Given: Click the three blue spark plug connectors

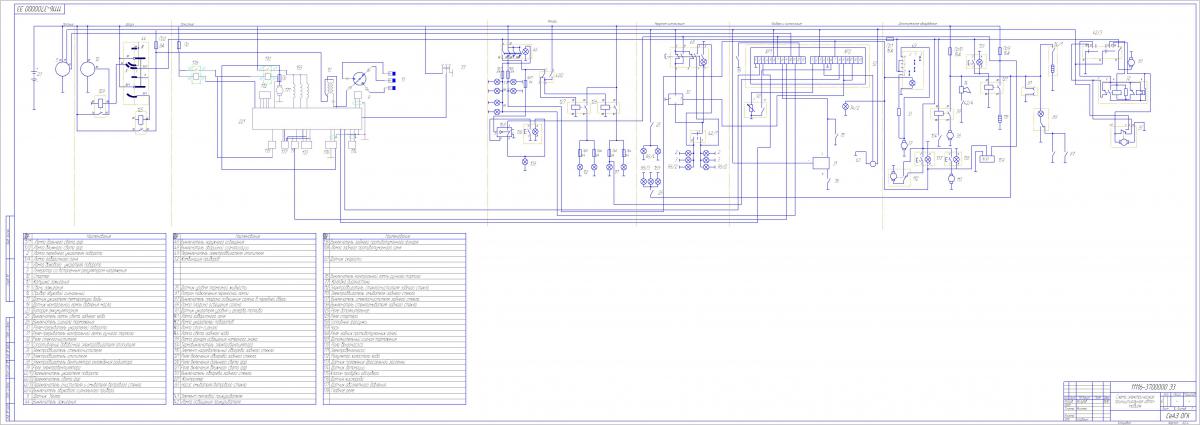Looking at the screenshot, I should [x=396, y=78].
